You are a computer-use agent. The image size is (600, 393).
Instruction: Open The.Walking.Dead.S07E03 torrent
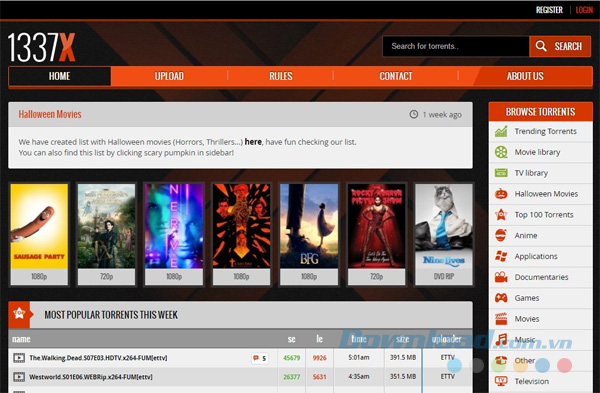tap(98, 358)
